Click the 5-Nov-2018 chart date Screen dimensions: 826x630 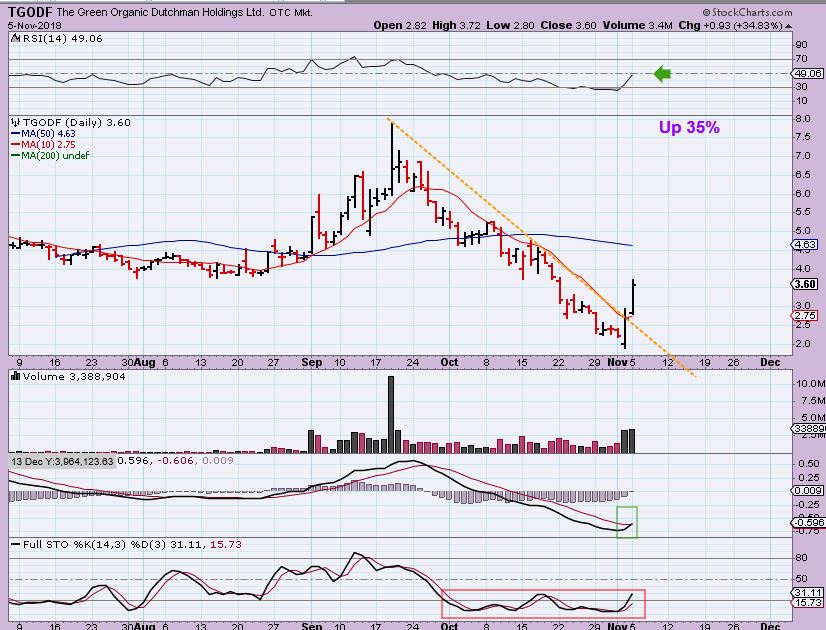coord(35,25)
